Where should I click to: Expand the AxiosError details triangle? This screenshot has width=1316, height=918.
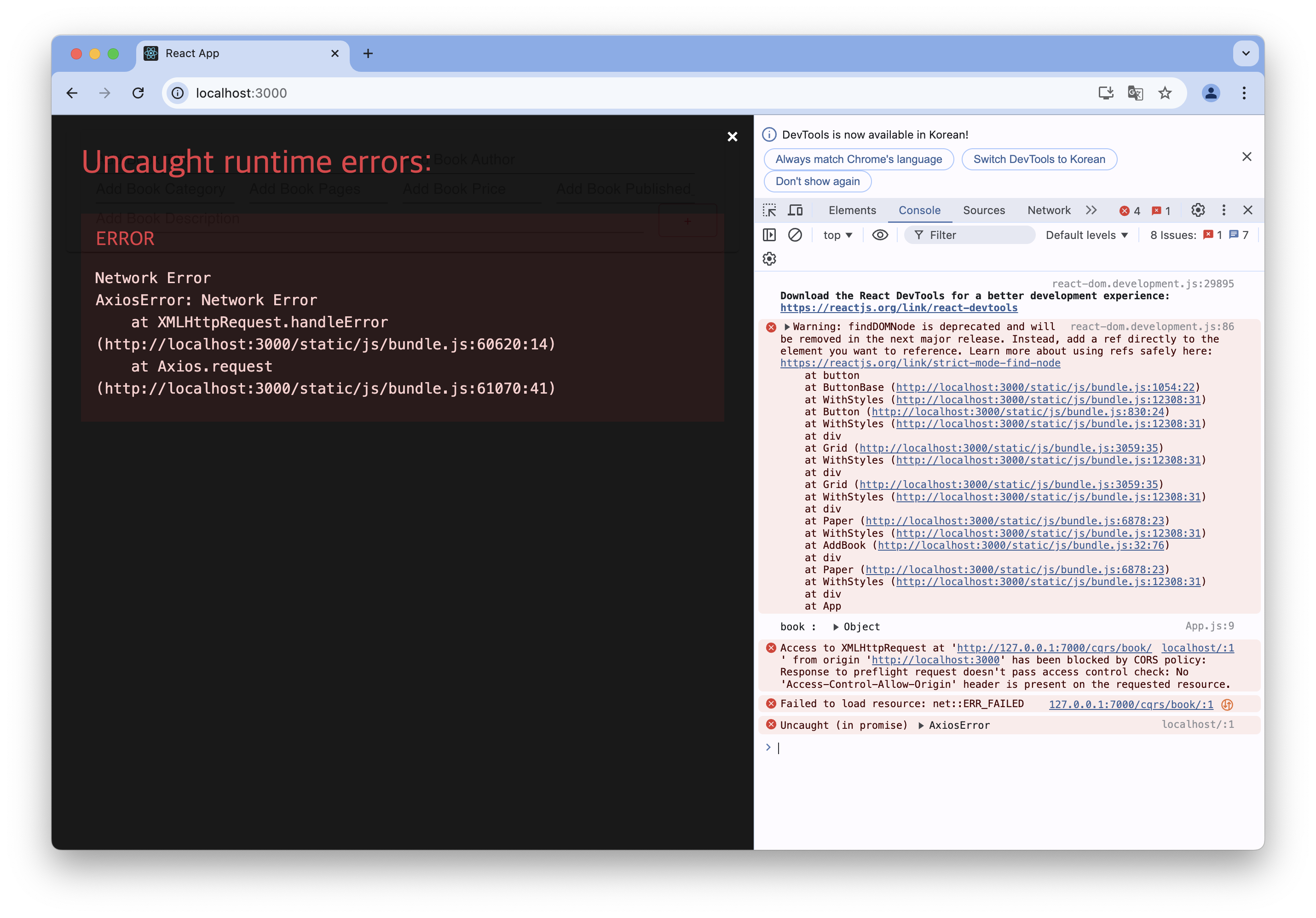(x=921, y=726)
